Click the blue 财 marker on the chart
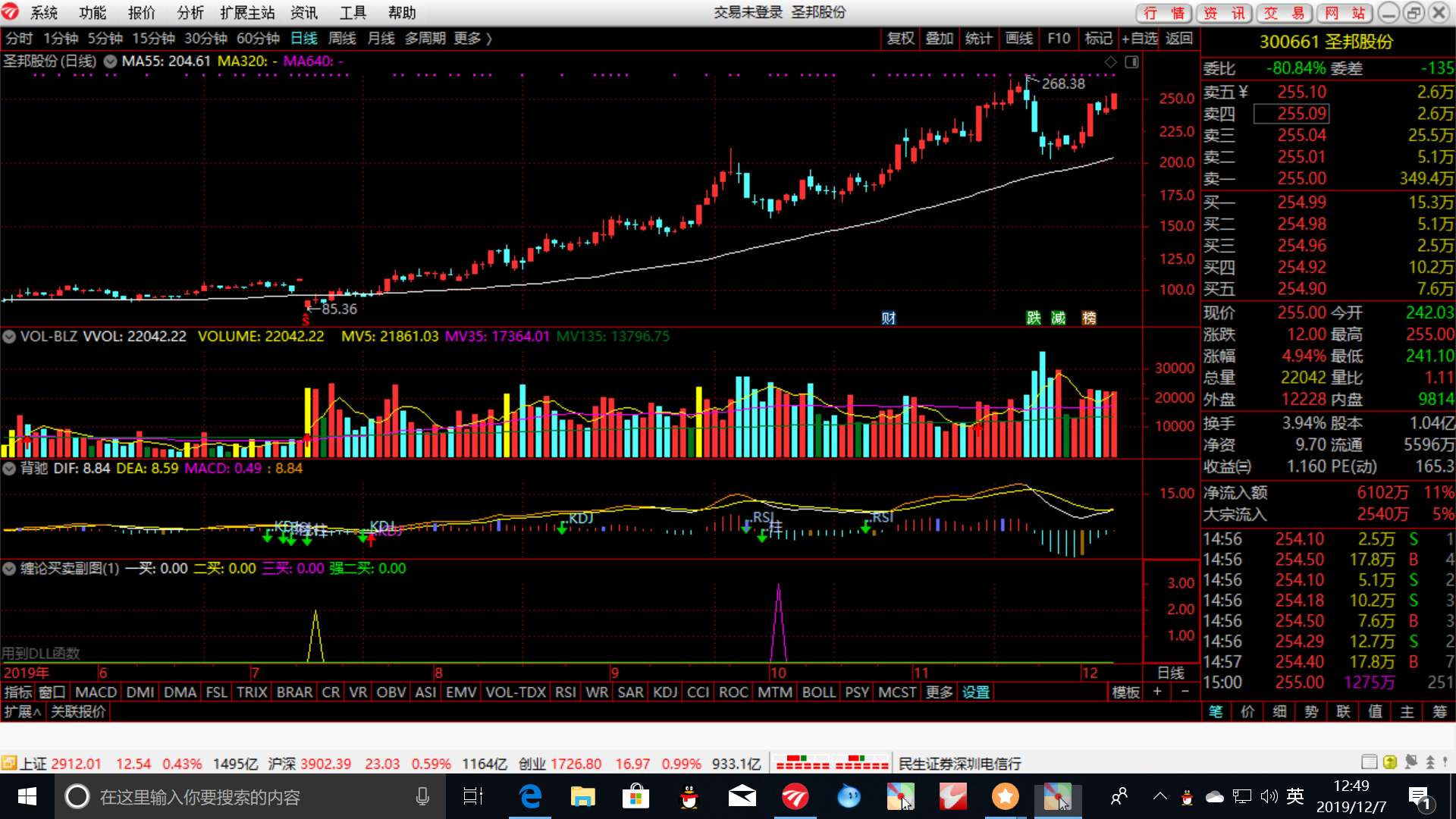The width and height of the screenshot is (1456, 819). pyautogui.click(x=889, y=318)
